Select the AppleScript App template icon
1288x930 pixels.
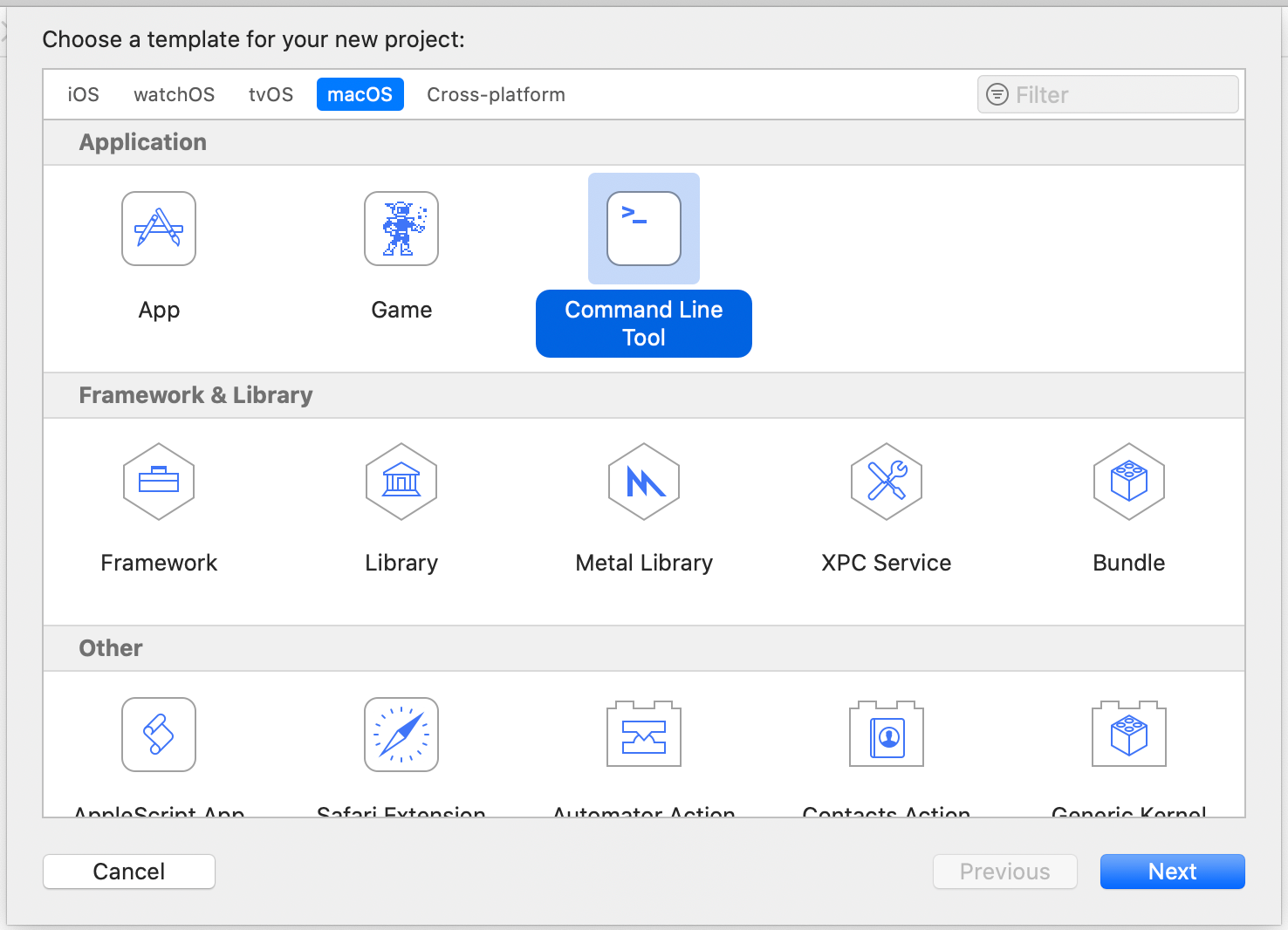[x=159, y=735]
